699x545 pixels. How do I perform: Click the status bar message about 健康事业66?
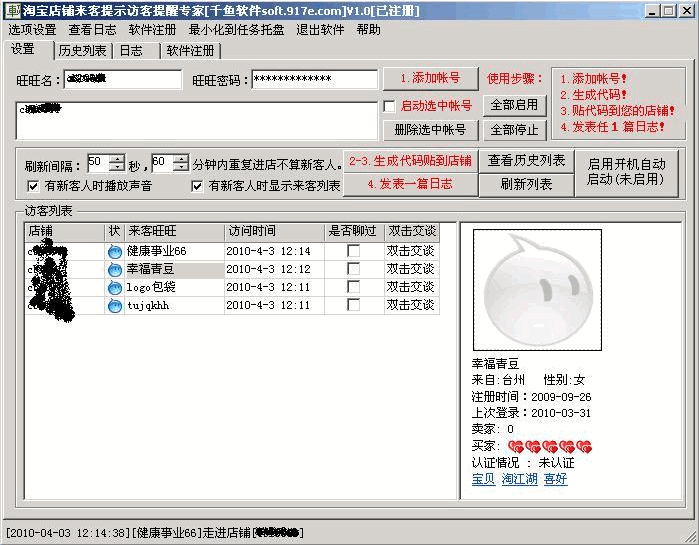[x=155, y=533]
